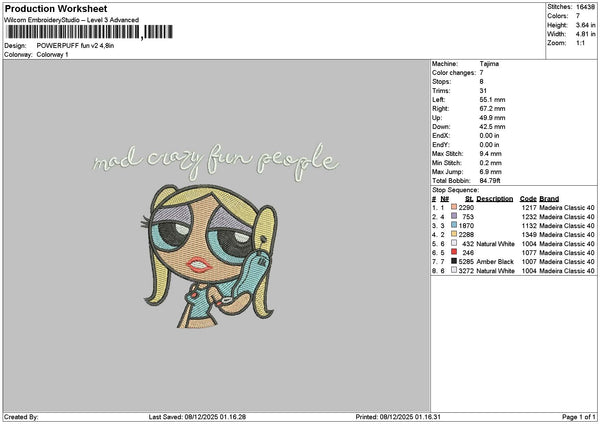Click the Max Stitch value 9.4 mm
Viewport: 600px width, 424px height.
click(491, 154)
